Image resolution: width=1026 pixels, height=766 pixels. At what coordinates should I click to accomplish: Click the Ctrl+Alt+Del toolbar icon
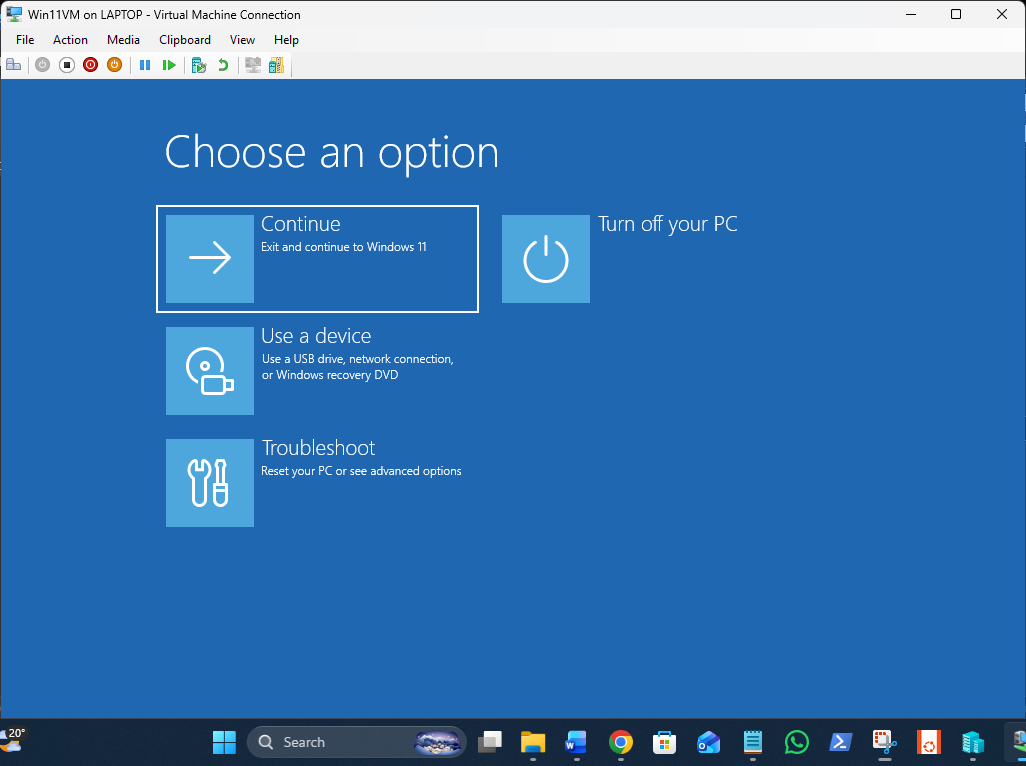14,65
